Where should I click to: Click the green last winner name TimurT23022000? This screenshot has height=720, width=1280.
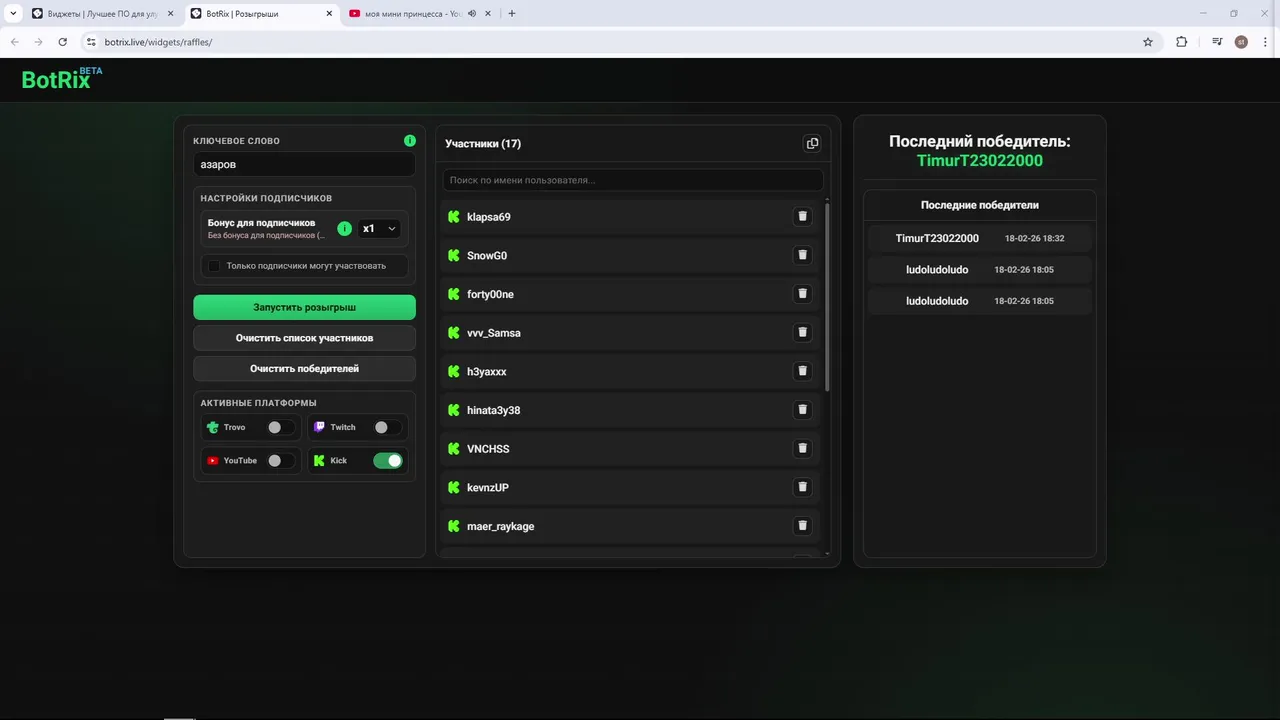(980, 161)
